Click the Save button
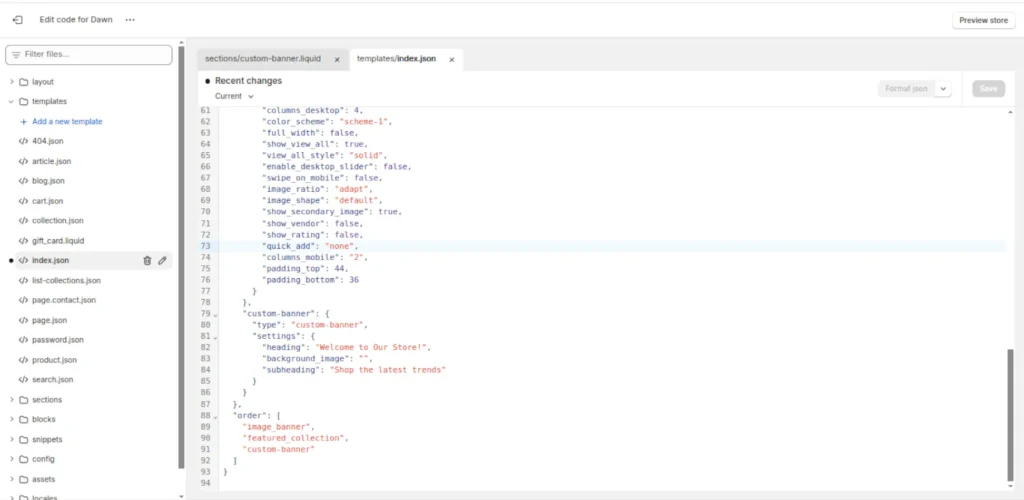This screenshot has height=500, width=1024. [988, 89]
